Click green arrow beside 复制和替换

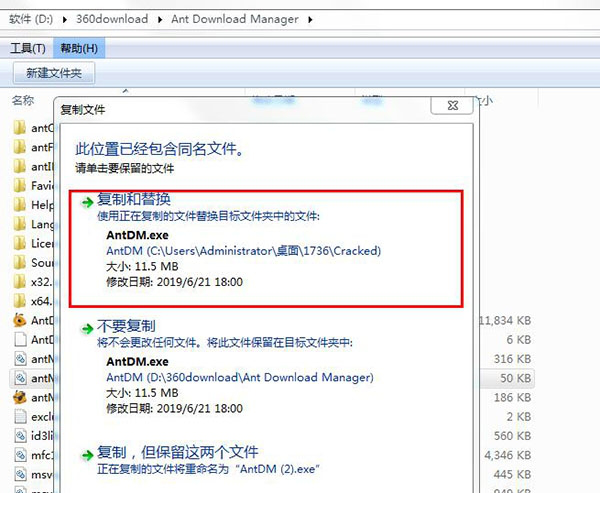(87, 202)
